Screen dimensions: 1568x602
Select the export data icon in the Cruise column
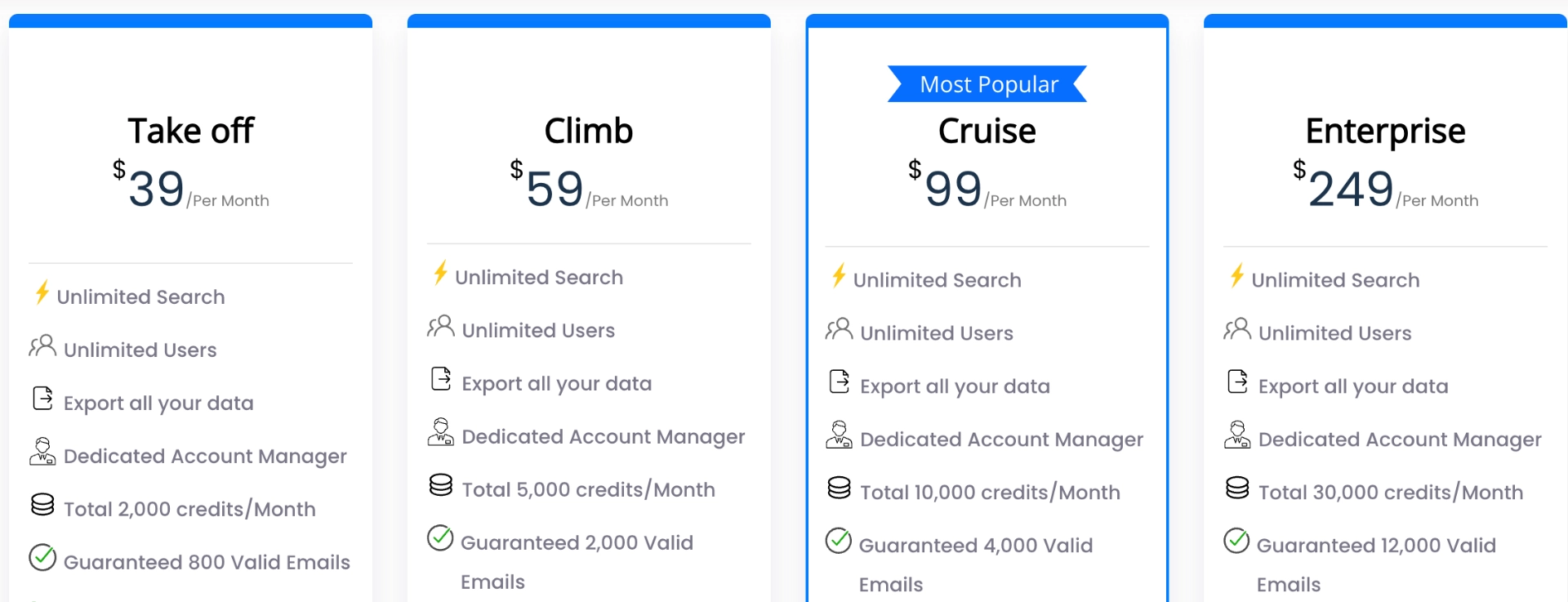[839, 381]
